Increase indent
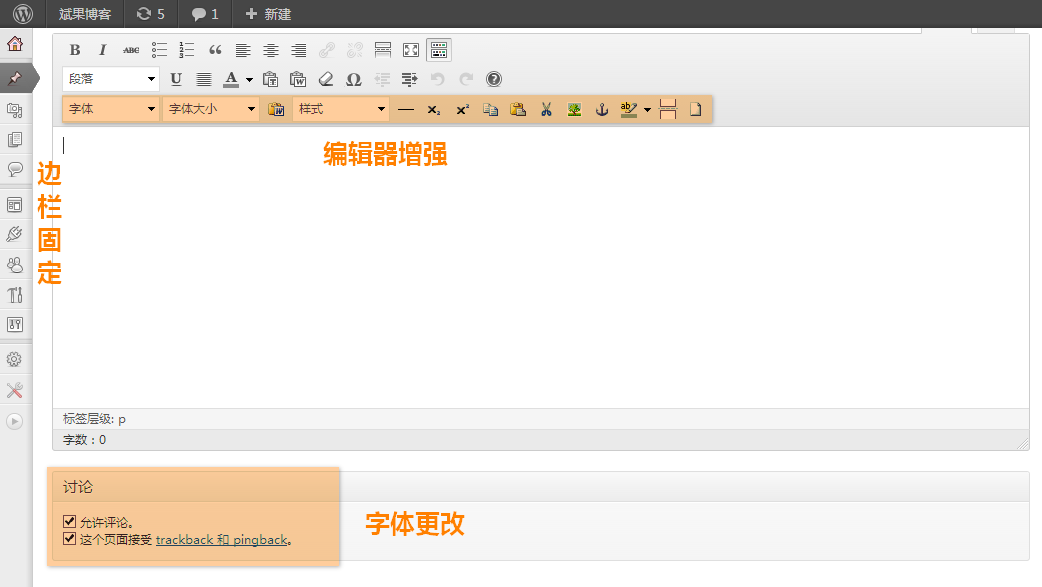This screenshot has width=1042, height=587. click(x=409, y=79)
